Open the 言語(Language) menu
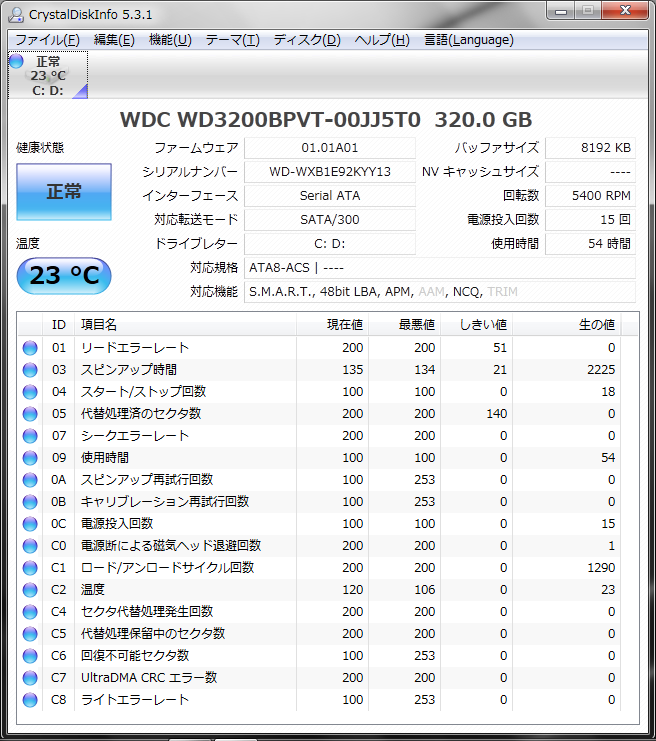 469,40
